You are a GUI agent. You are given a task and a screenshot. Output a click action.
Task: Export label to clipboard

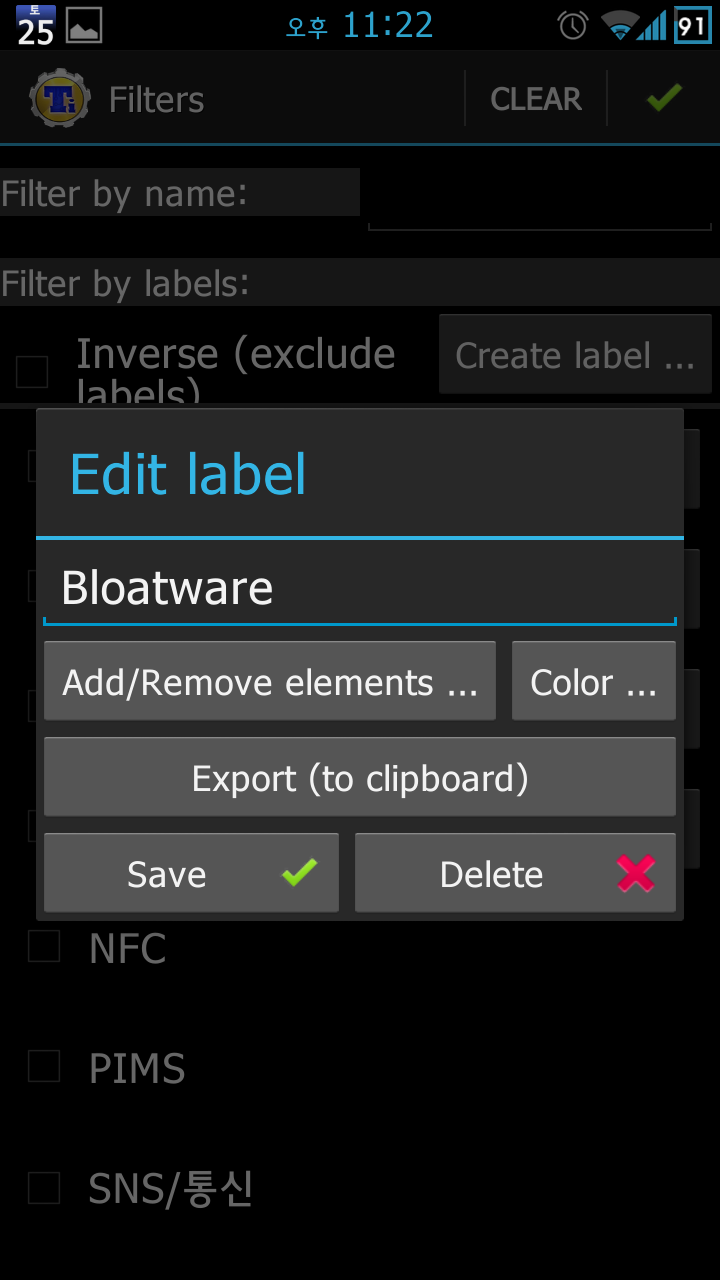tap(360, 778)
